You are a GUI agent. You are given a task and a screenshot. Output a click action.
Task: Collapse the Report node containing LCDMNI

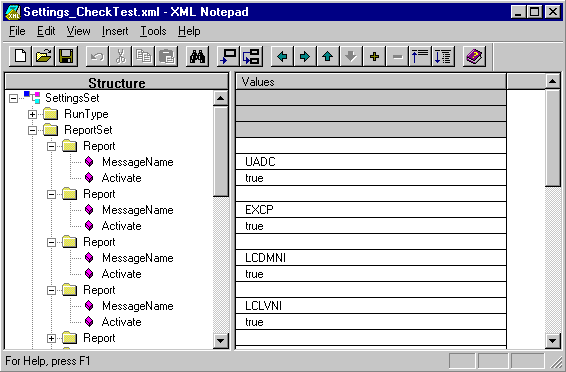tap(52, 242)
